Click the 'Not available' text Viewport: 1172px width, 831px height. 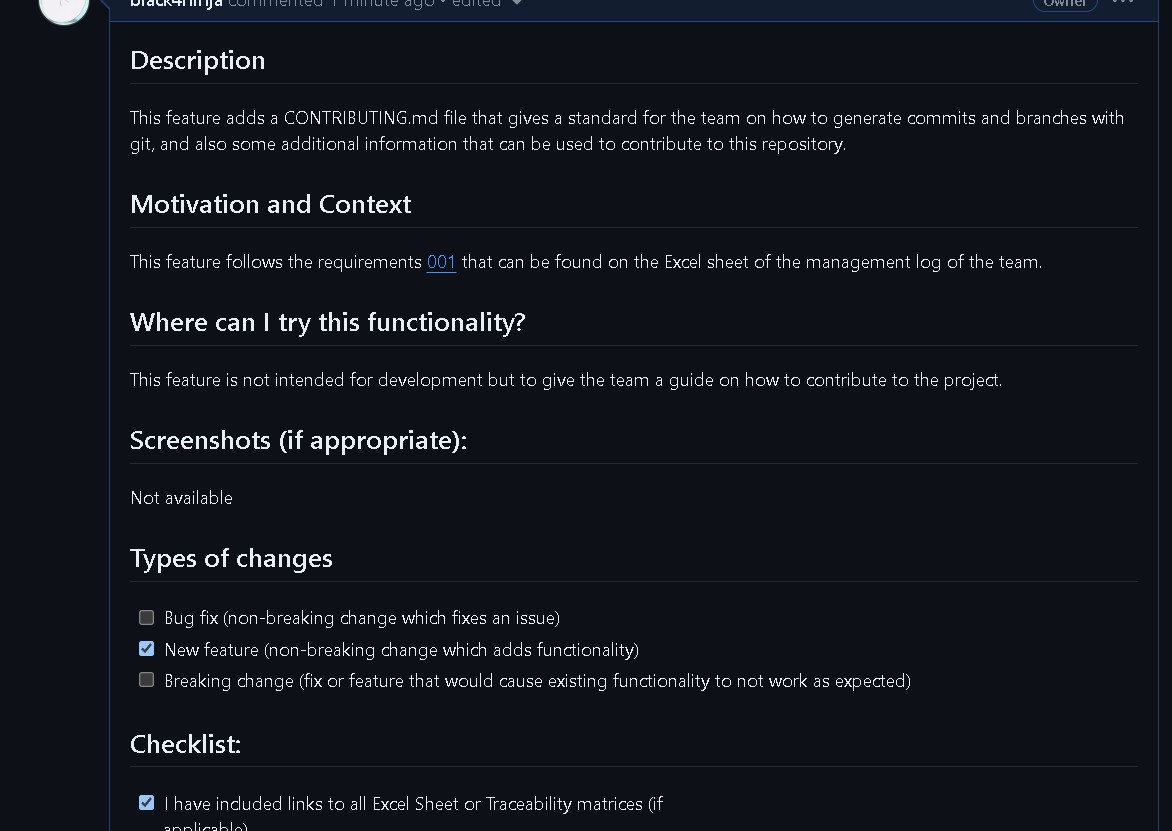[181, 498]
